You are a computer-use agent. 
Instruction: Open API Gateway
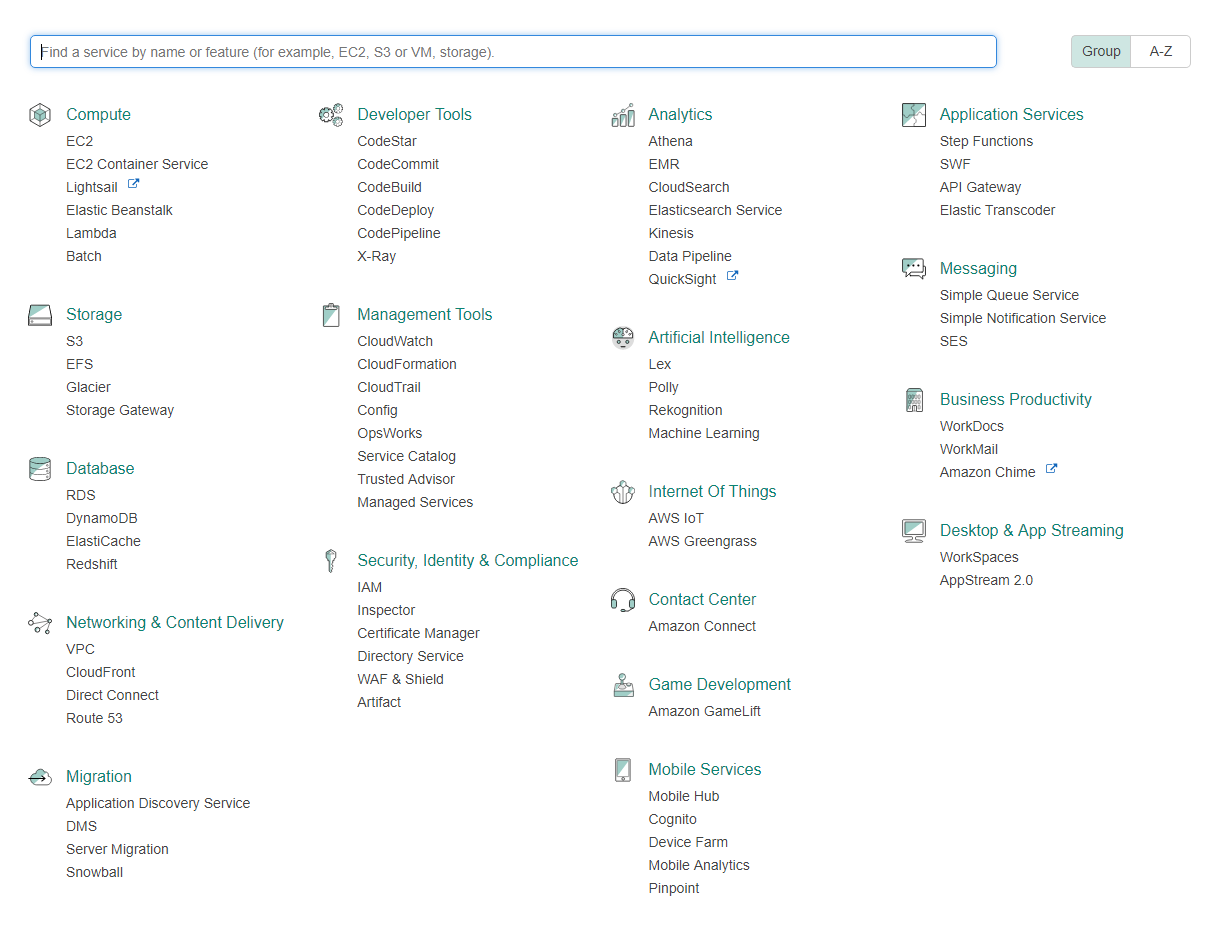tap(981, 188)
